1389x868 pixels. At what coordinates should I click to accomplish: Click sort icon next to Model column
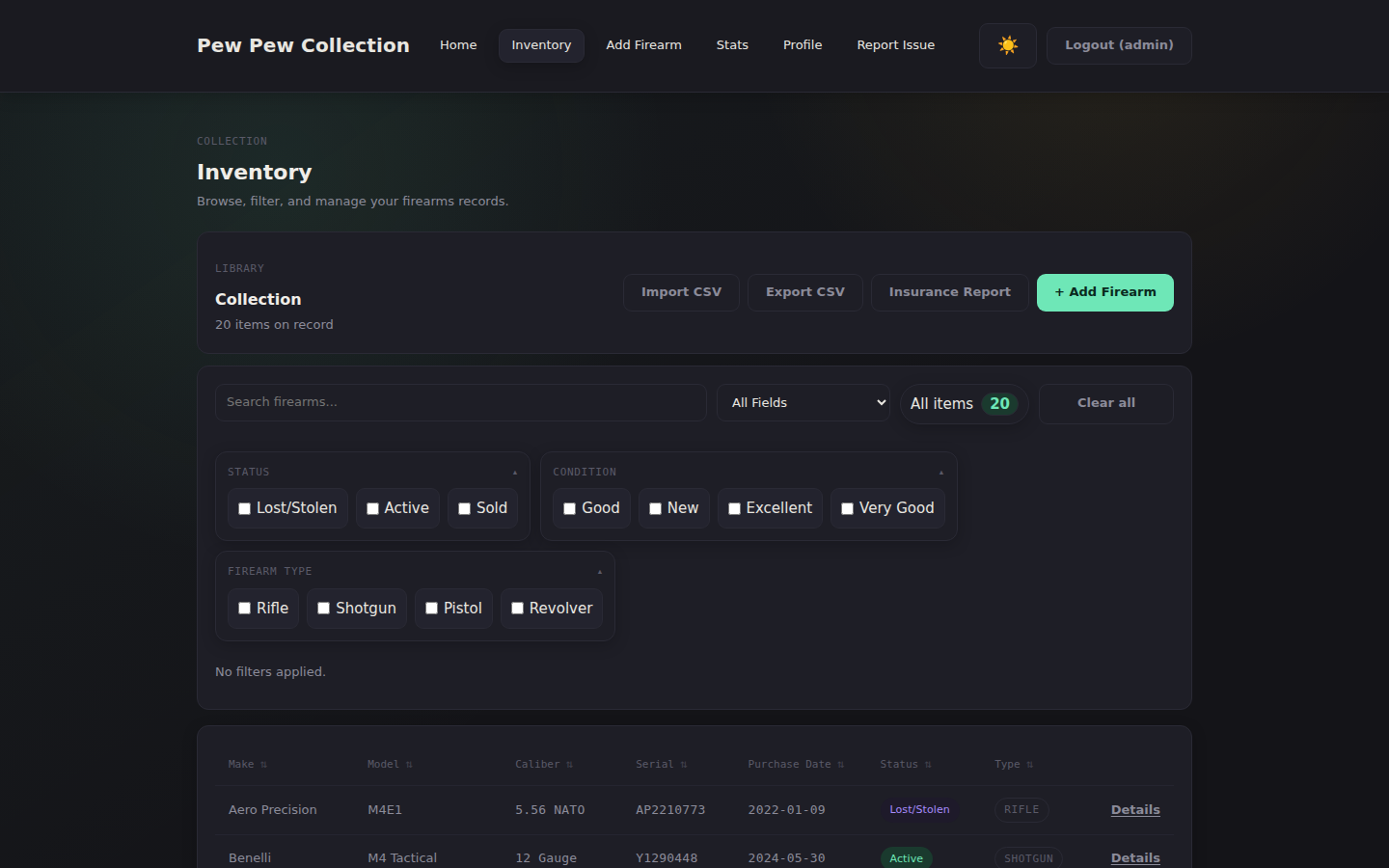click(409, 765)
